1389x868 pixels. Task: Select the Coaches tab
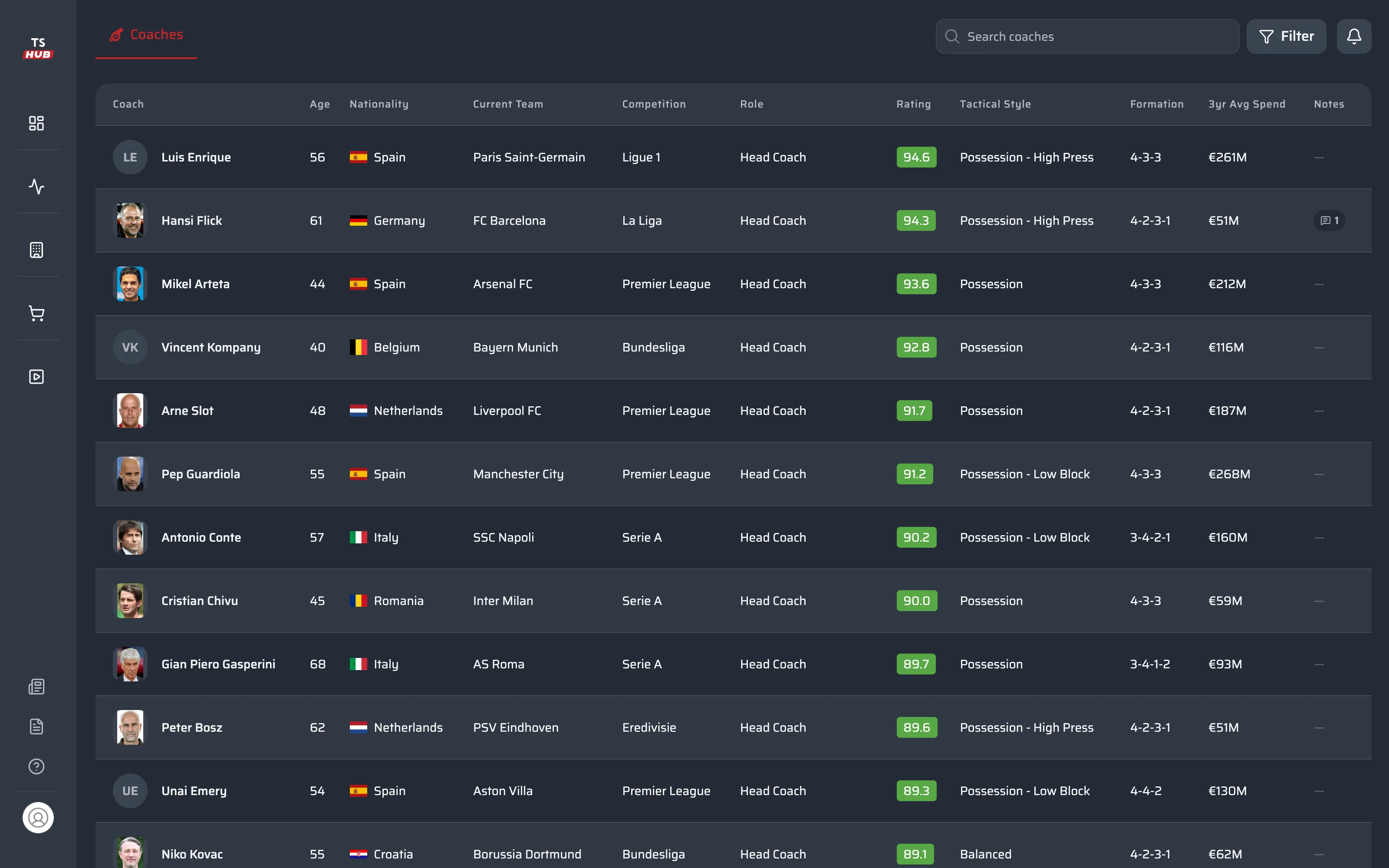[x=146, y=35]
